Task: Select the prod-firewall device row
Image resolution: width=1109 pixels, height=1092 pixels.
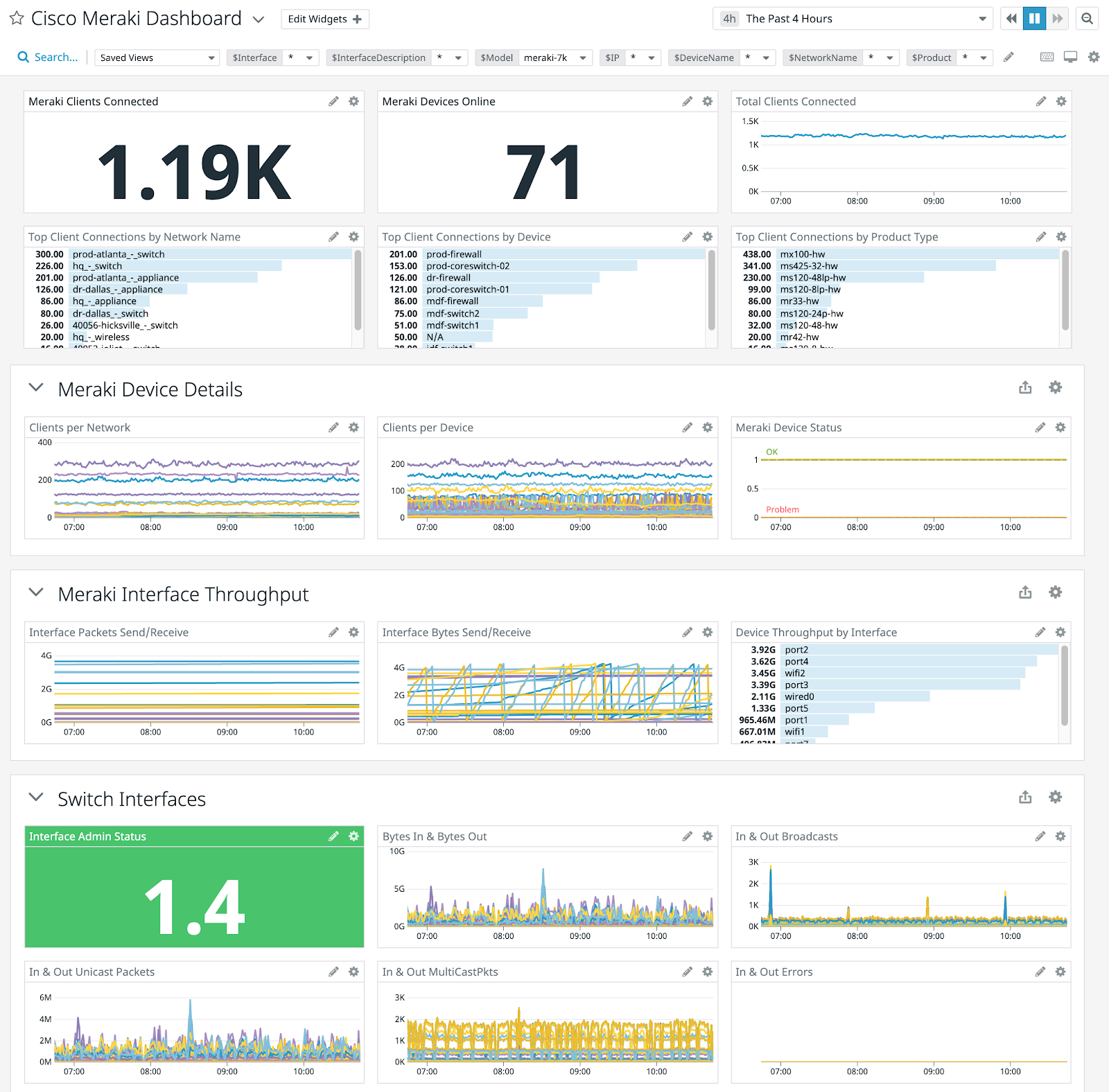Action: (543, 254)
